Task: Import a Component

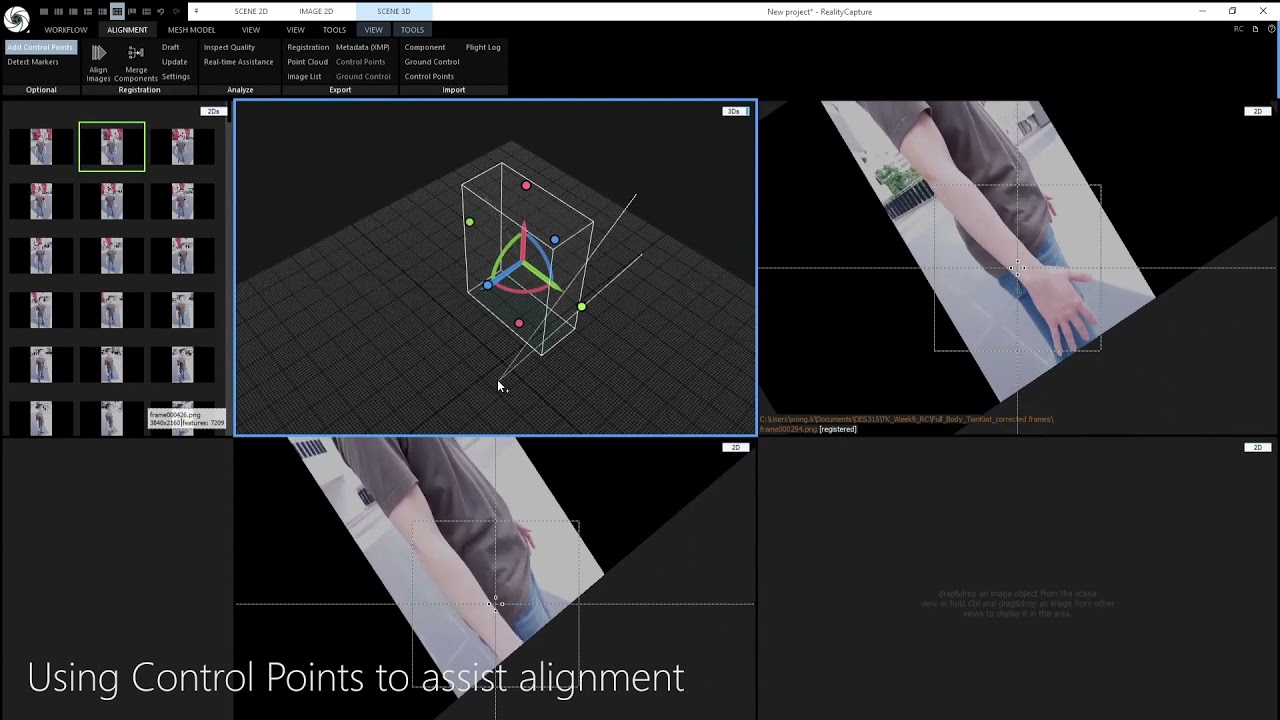Action: coord(425,47)
